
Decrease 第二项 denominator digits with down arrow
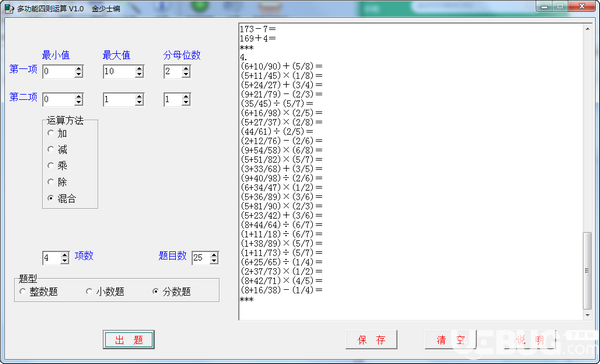point(186,103)
